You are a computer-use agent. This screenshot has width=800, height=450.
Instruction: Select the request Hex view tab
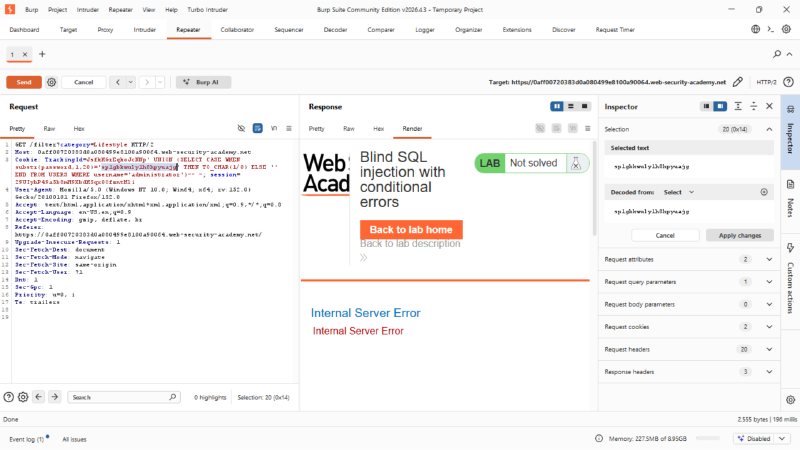pyautogui.click(x=79, y=129)
